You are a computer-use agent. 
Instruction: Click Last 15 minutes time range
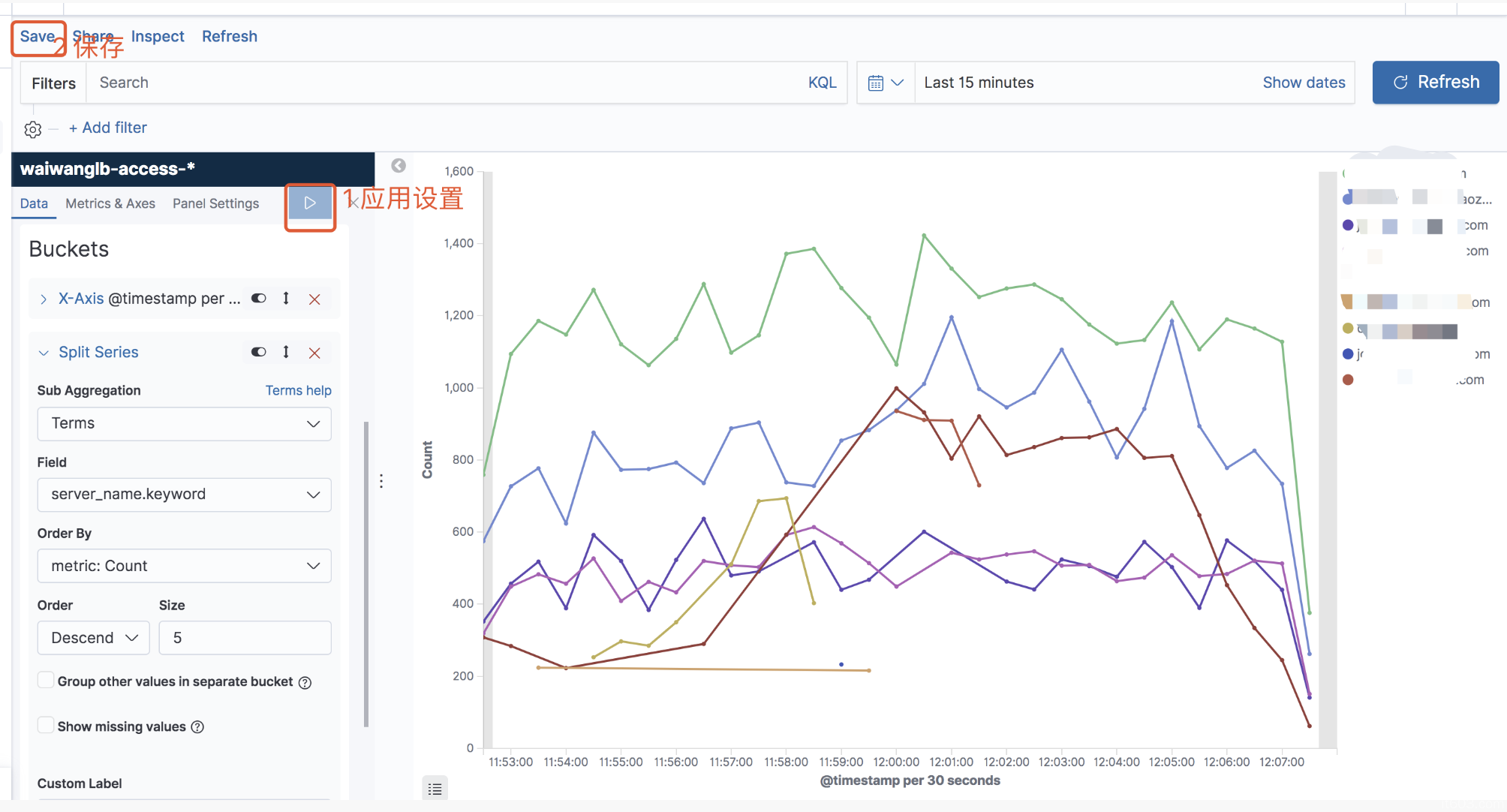[x=979, y=83]
